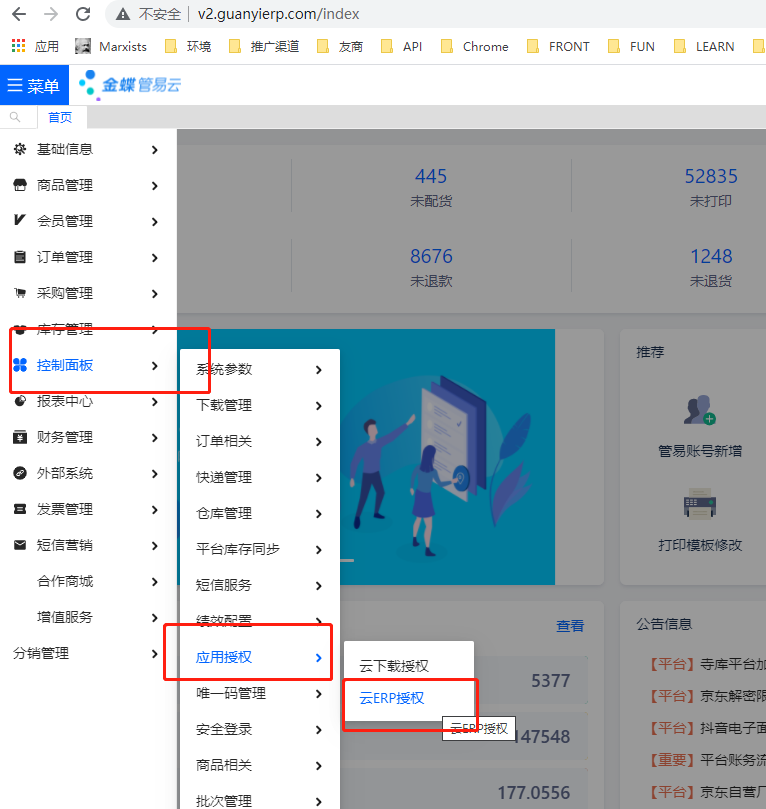Expand the 商品管理 menu chevron
The width and height of the screenshot is (766, 809).
[x=154, y=186]
